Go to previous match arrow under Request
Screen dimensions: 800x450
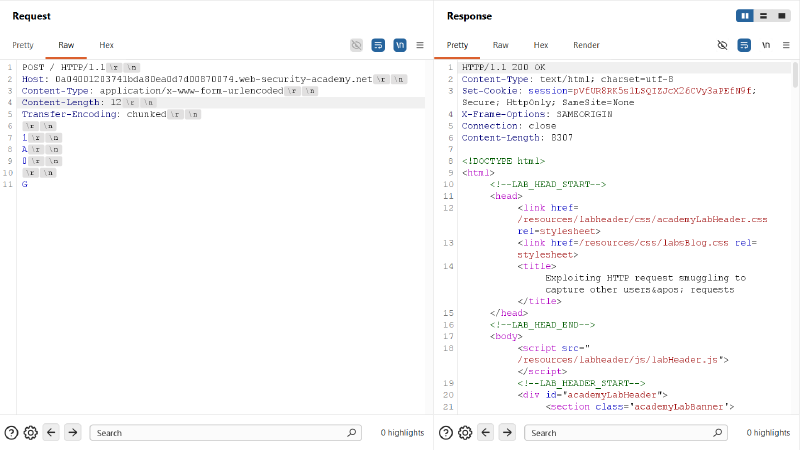(x=51, y=433)
